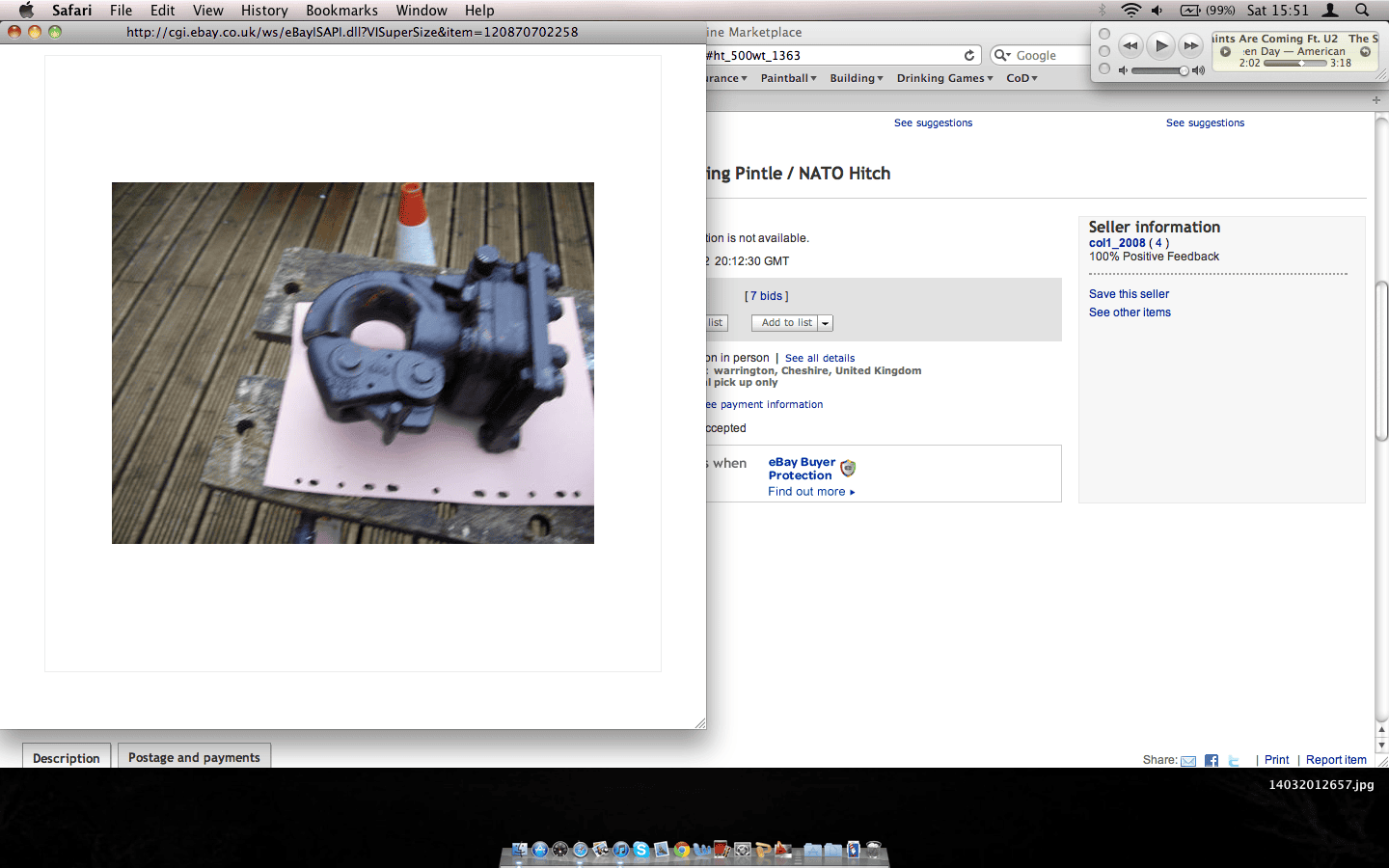Click the reload icon in address bar
This screenshot has height=868, width=1389.
pyautogui.click(x=969, y=55)
